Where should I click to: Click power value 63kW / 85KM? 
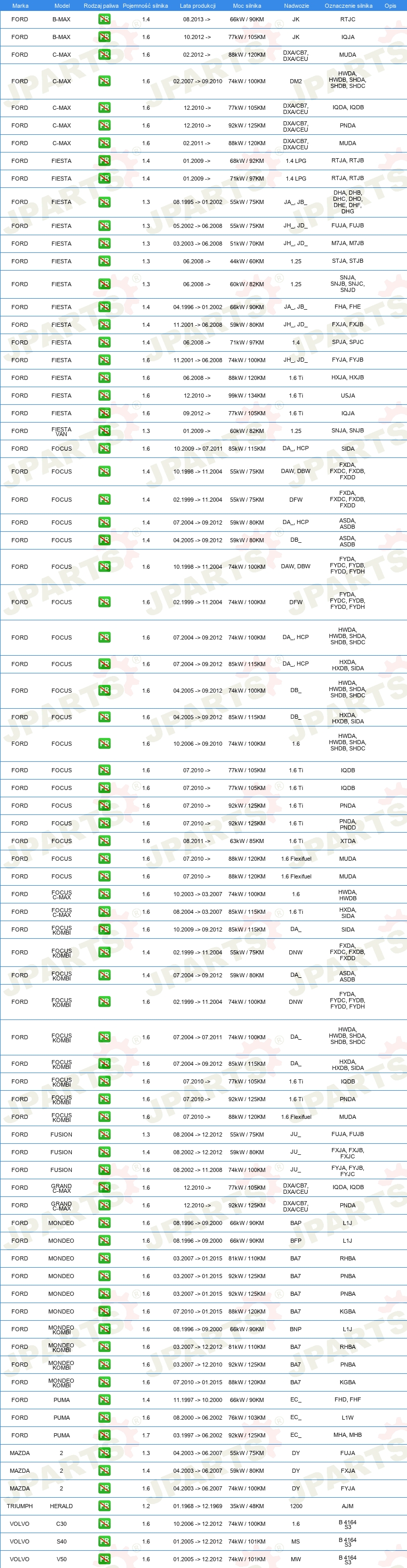(x=247, y=841)
